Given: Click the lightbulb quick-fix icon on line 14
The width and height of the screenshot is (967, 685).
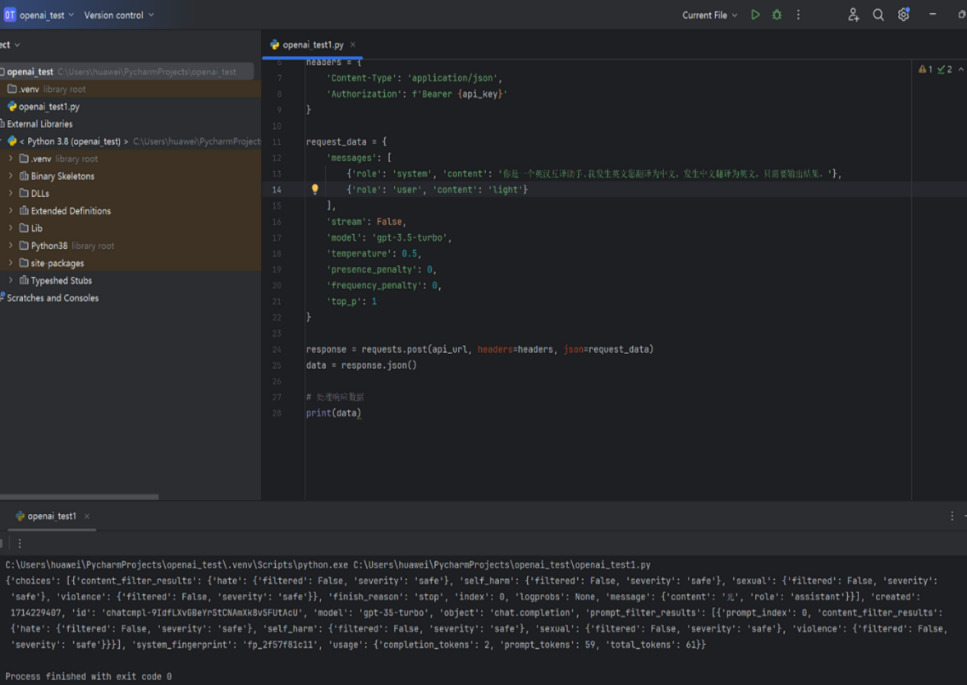Looking at the screenshot, I should click(315, 189).
